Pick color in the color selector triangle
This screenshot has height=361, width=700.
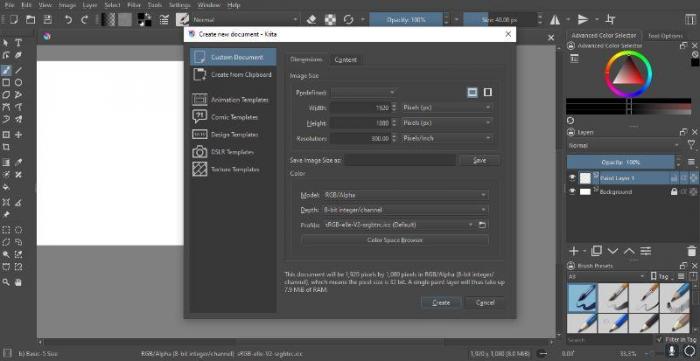[628, 73]
